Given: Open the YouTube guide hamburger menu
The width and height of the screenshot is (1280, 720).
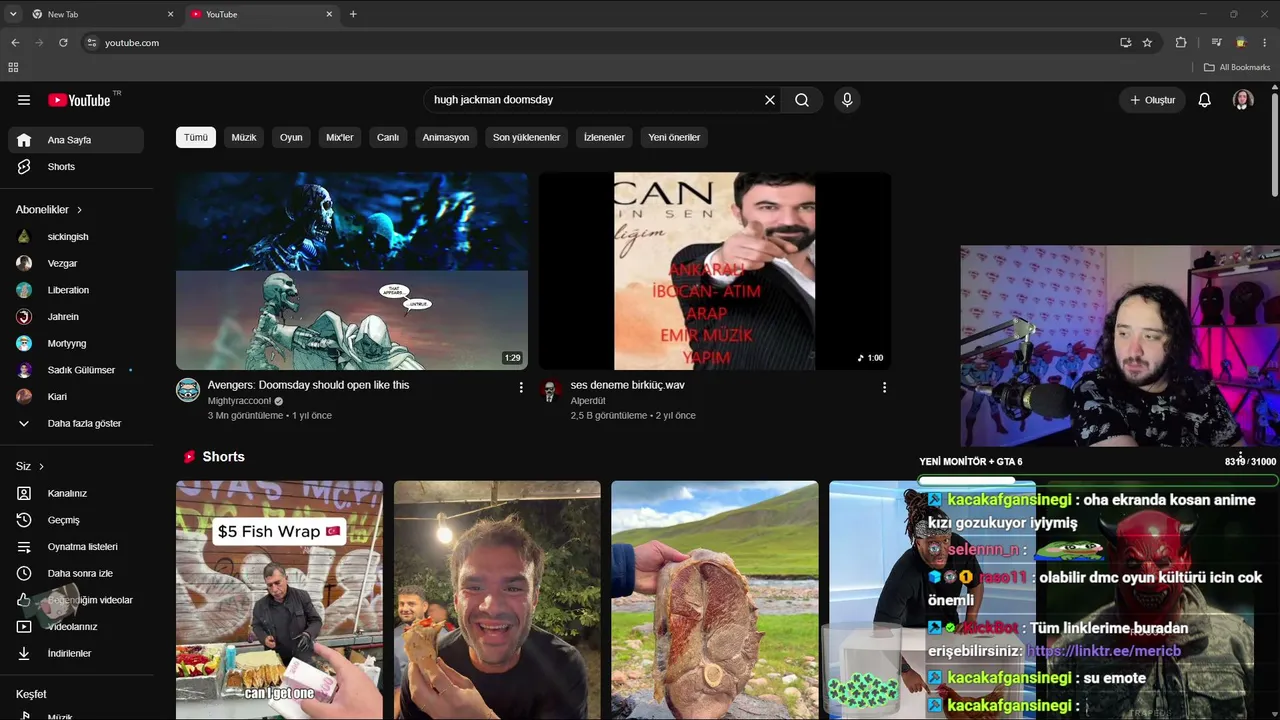Looking at the screenshot, I should pos(24,100).
